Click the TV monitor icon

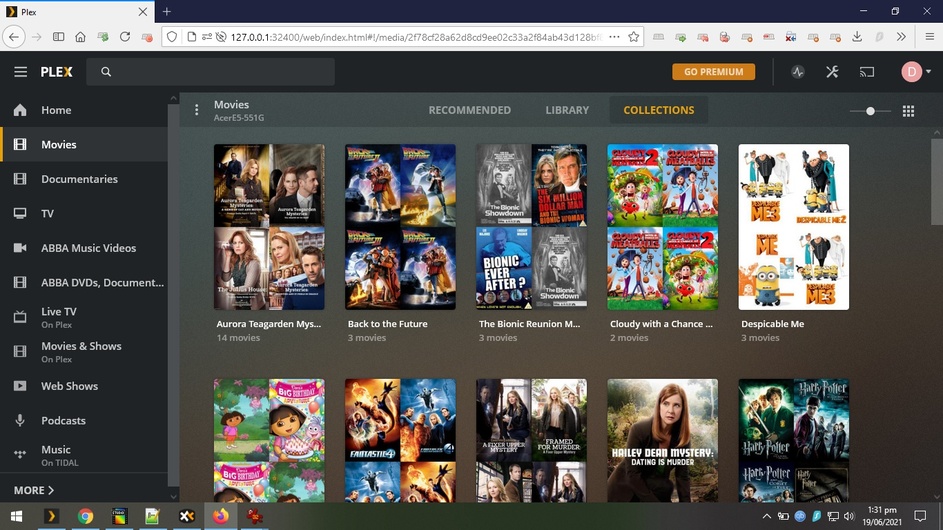(x=20, y=214)
